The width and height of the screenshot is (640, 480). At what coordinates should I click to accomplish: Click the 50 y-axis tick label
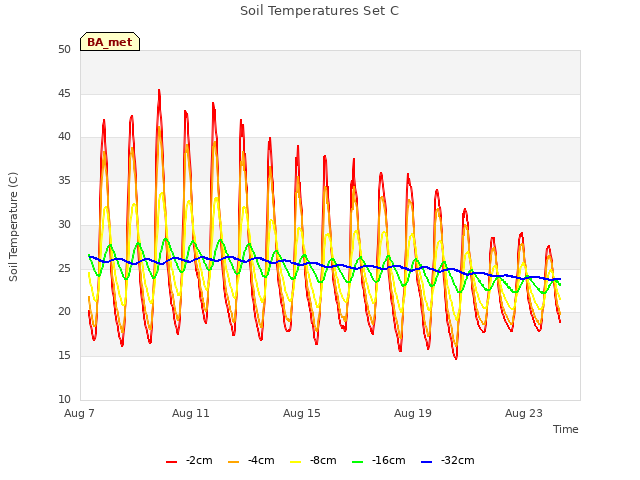(64, 49)
